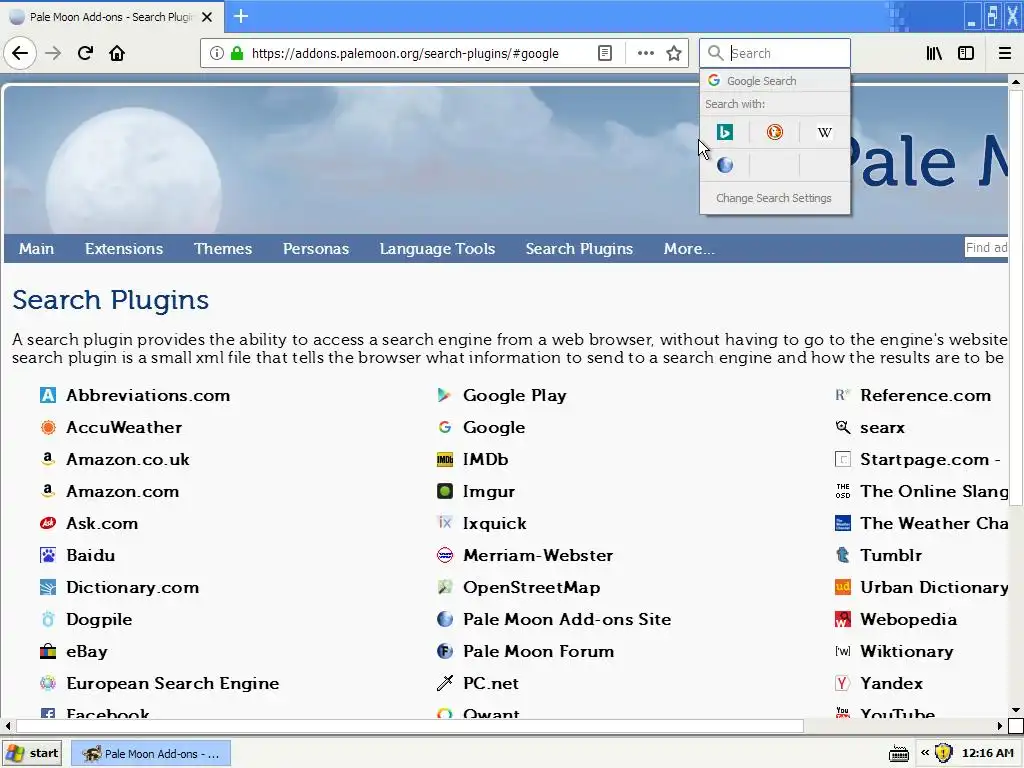Open Change Search Settings

(x=774, y=198)
